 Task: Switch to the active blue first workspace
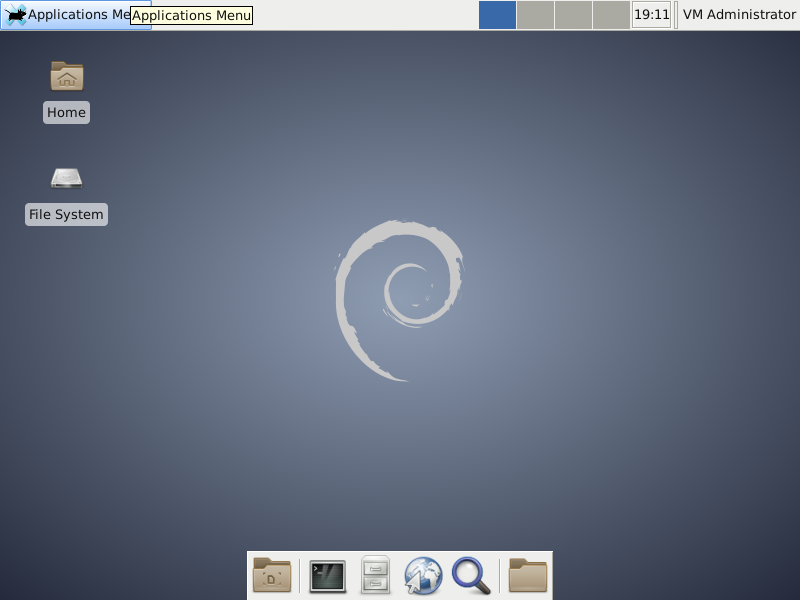[x=497, y=15]
